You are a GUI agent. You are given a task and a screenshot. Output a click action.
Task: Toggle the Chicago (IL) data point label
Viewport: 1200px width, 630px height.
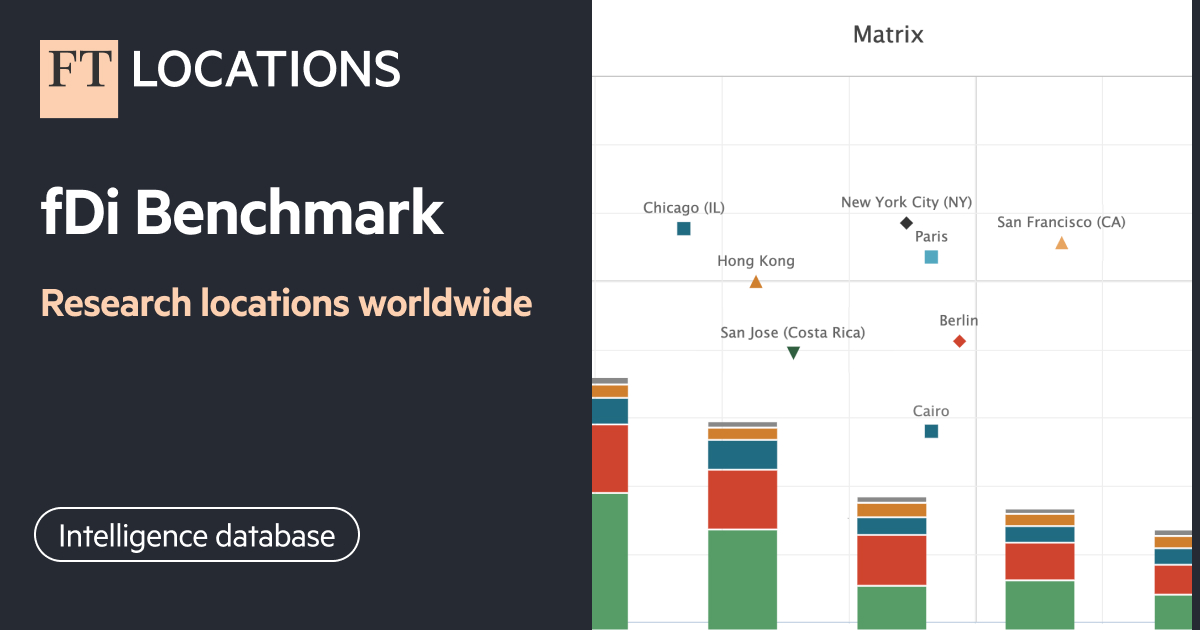(x=684, y=207)
